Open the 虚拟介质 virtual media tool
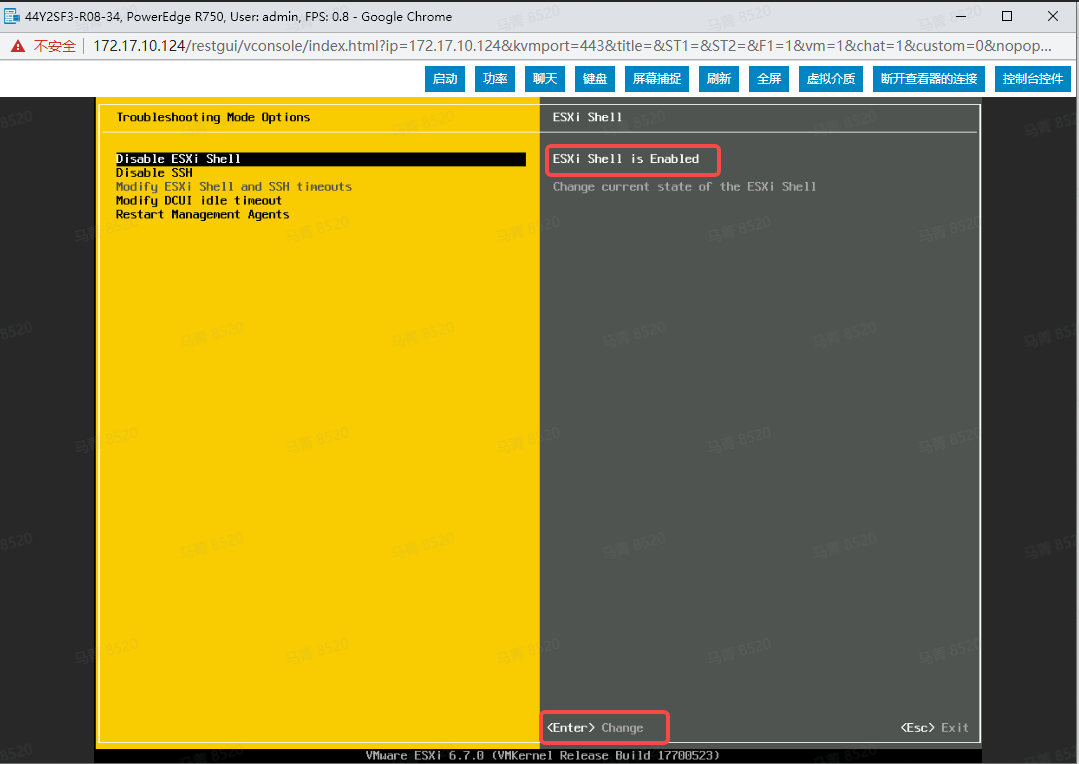The width and height of the screenshot is (1079, 764). 830,78
